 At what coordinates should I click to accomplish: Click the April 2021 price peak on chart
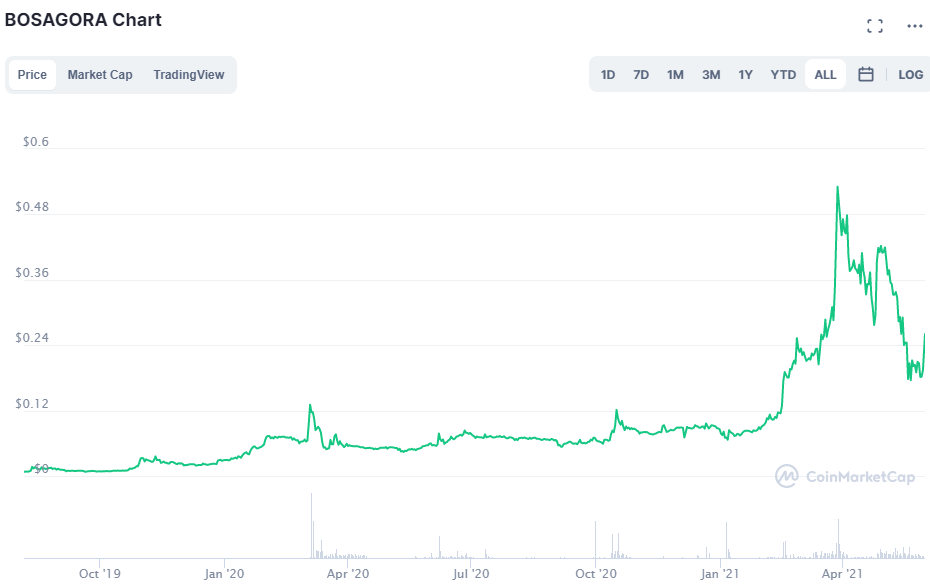click(x=837, y=187)
